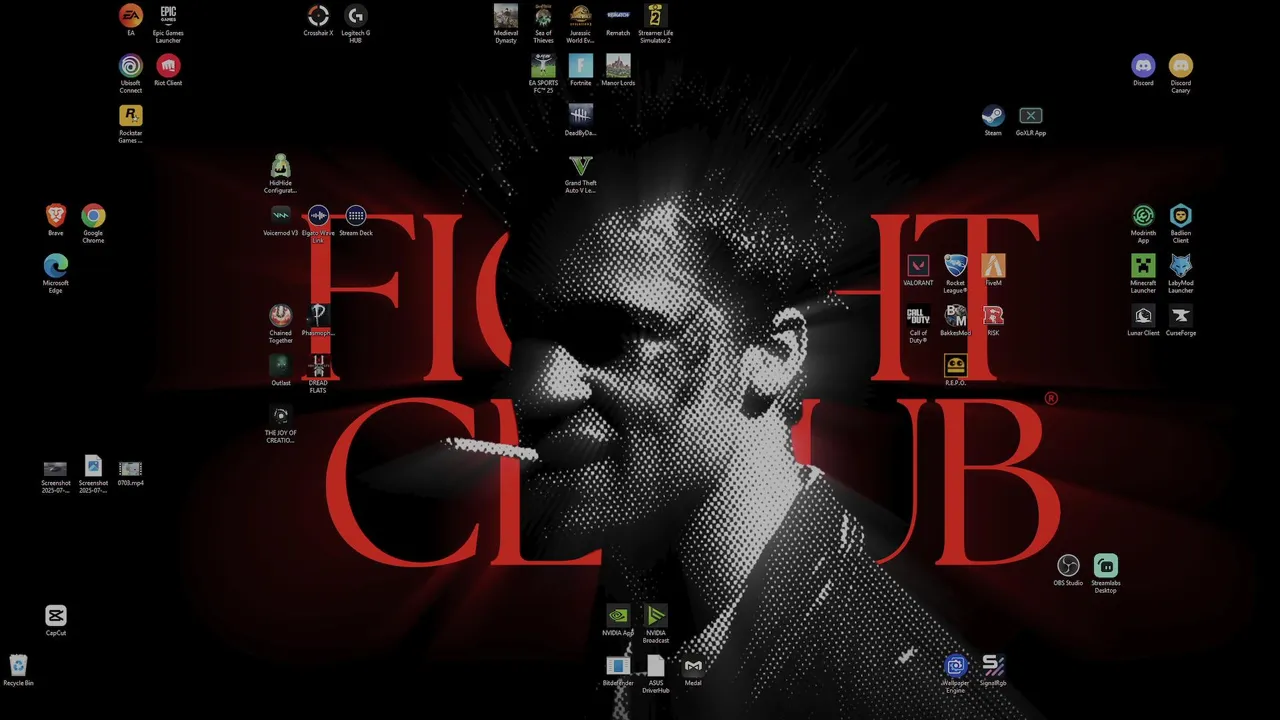Select DREAD FLATS icon
The image size is (1280, 720).
tap(318, 366)
